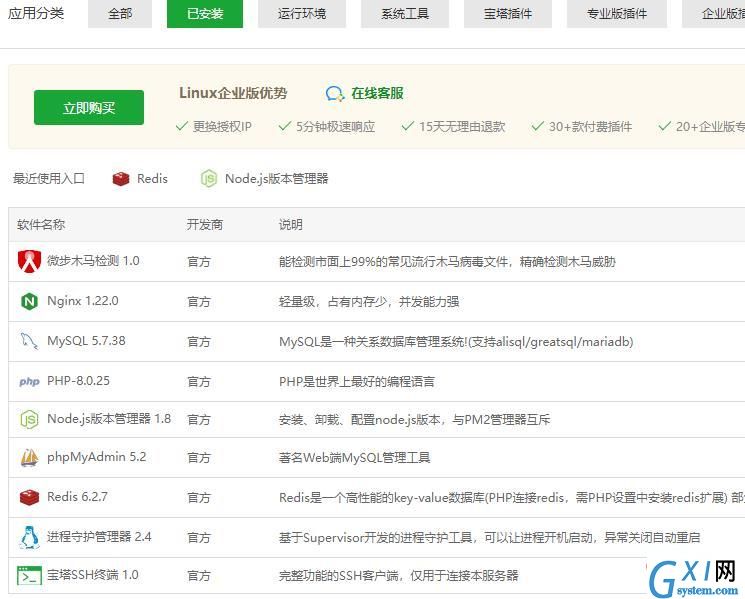Click 官方 developer cell in Nginx row
This screenshot has width=745, height=599.
199,302
